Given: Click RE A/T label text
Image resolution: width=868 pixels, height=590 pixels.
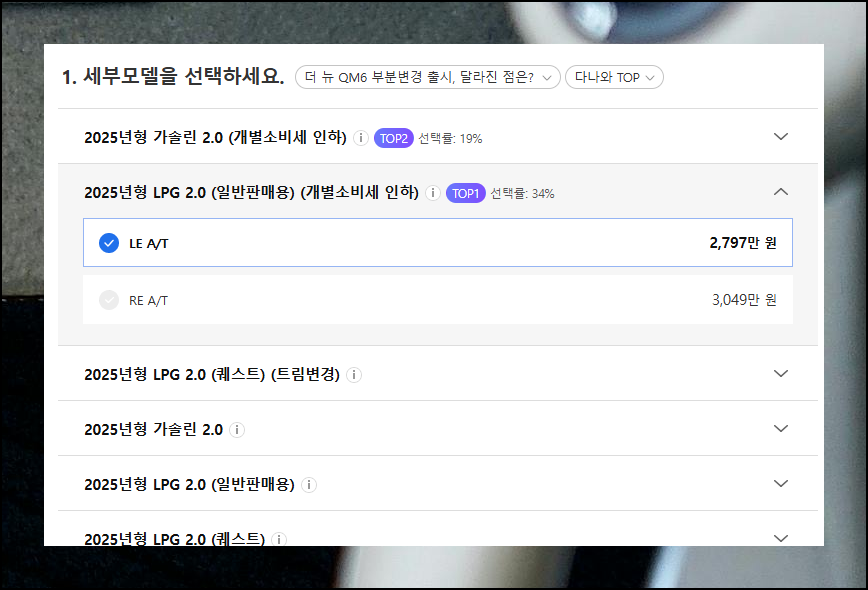Looking at the screenshot, I should coord(148,301).
